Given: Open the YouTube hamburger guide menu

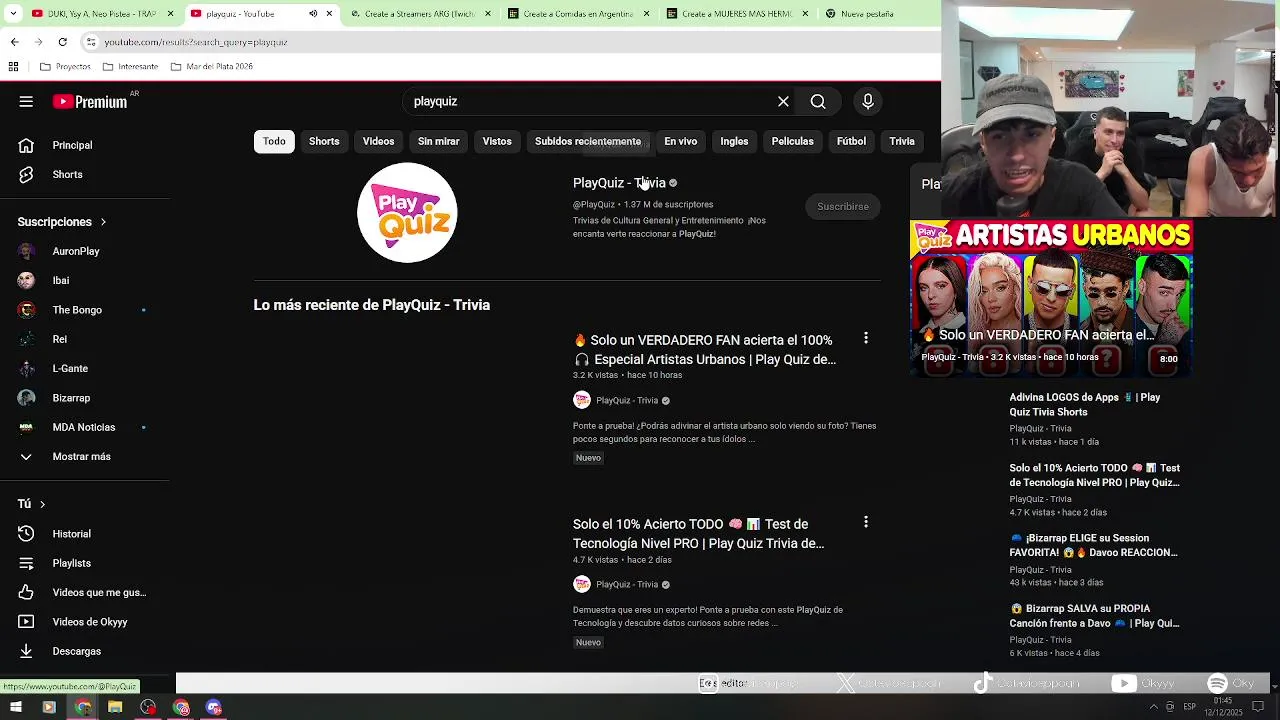Looking at the screenshot, I should (26, 101).
